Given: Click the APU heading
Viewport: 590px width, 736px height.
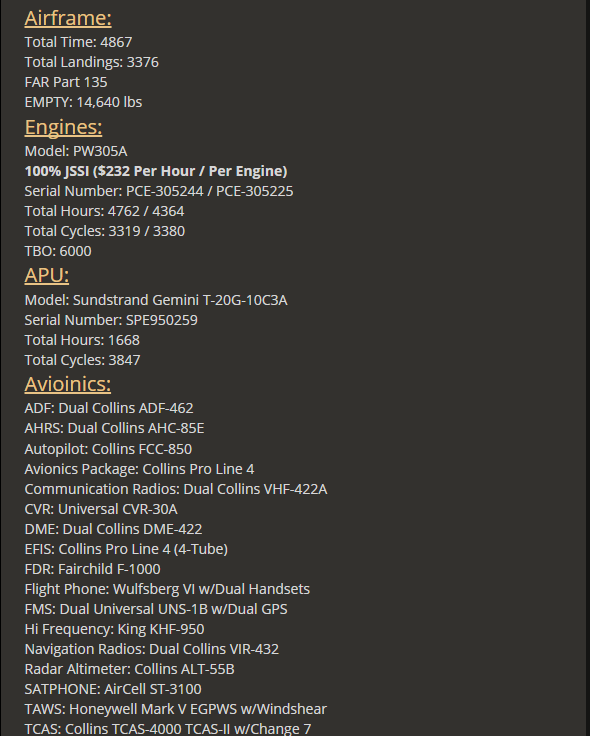Looking at the screenshot, I should coord(47,275).
